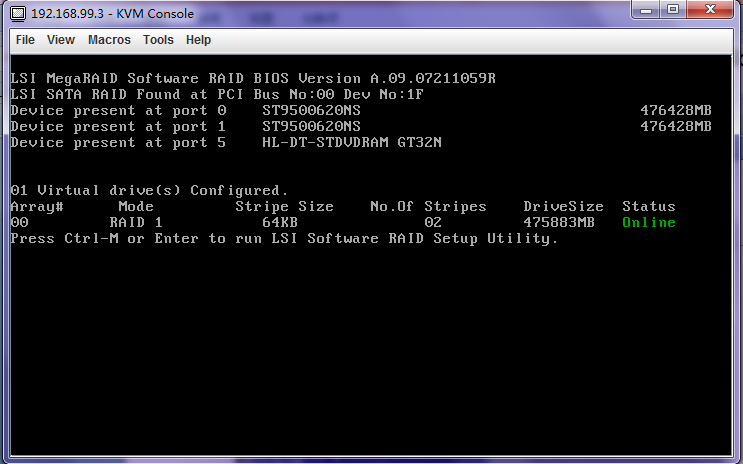Click the port 1 ST9500620NS device line

click(x=361, y=127)
